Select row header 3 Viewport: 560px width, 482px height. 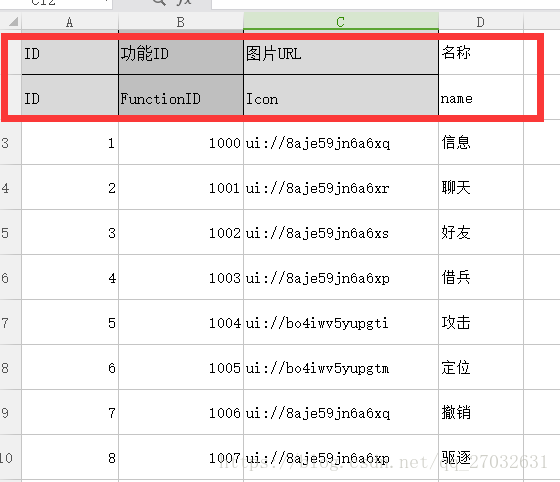10,142
